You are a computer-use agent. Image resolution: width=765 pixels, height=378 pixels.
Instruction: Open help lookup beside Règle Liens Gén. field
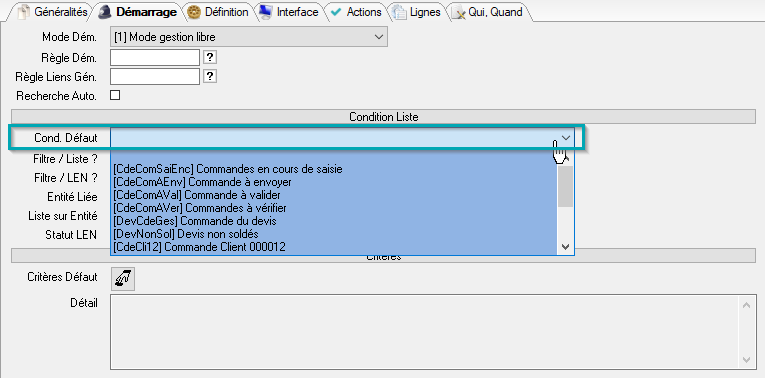click(210, 77)
